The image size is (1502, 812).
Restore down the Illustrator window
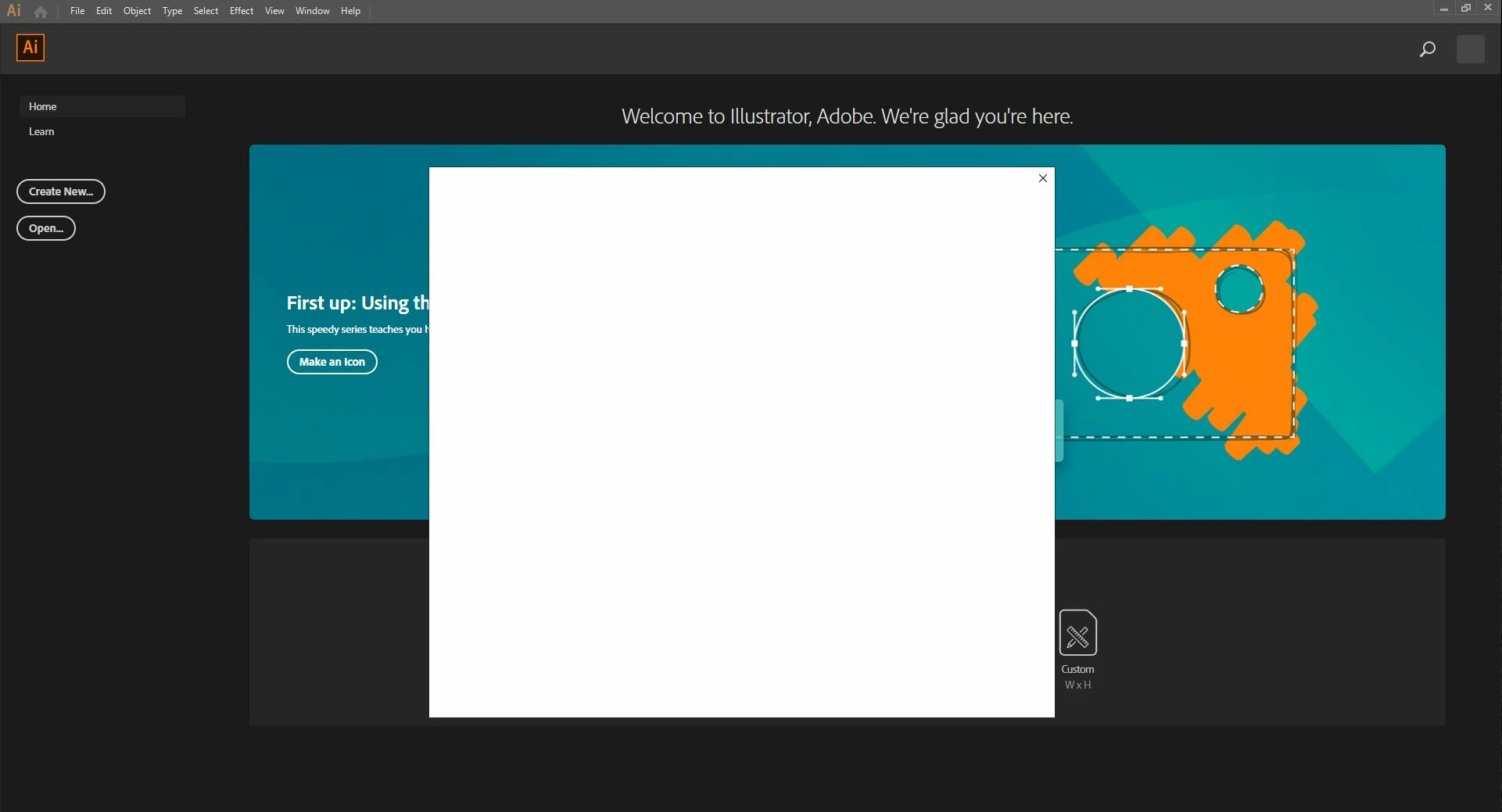point(1466,8)
